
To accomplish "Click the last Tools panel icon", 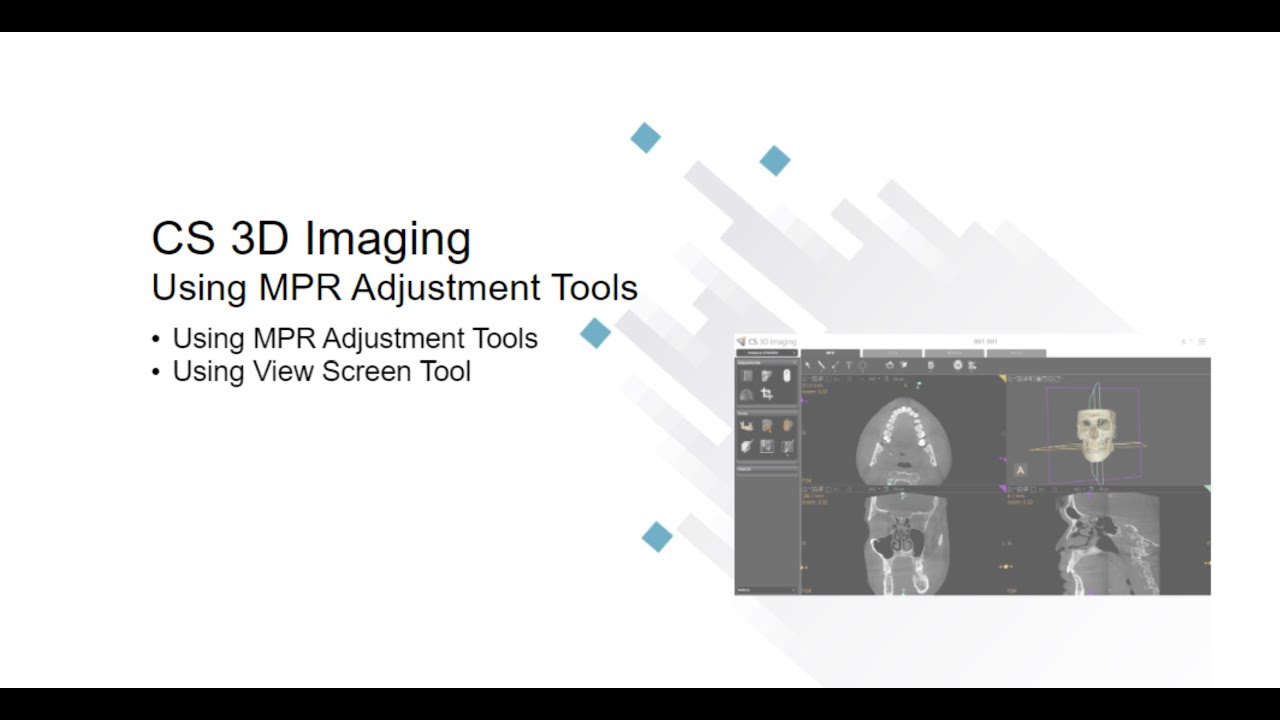I will tap(787, 446).
